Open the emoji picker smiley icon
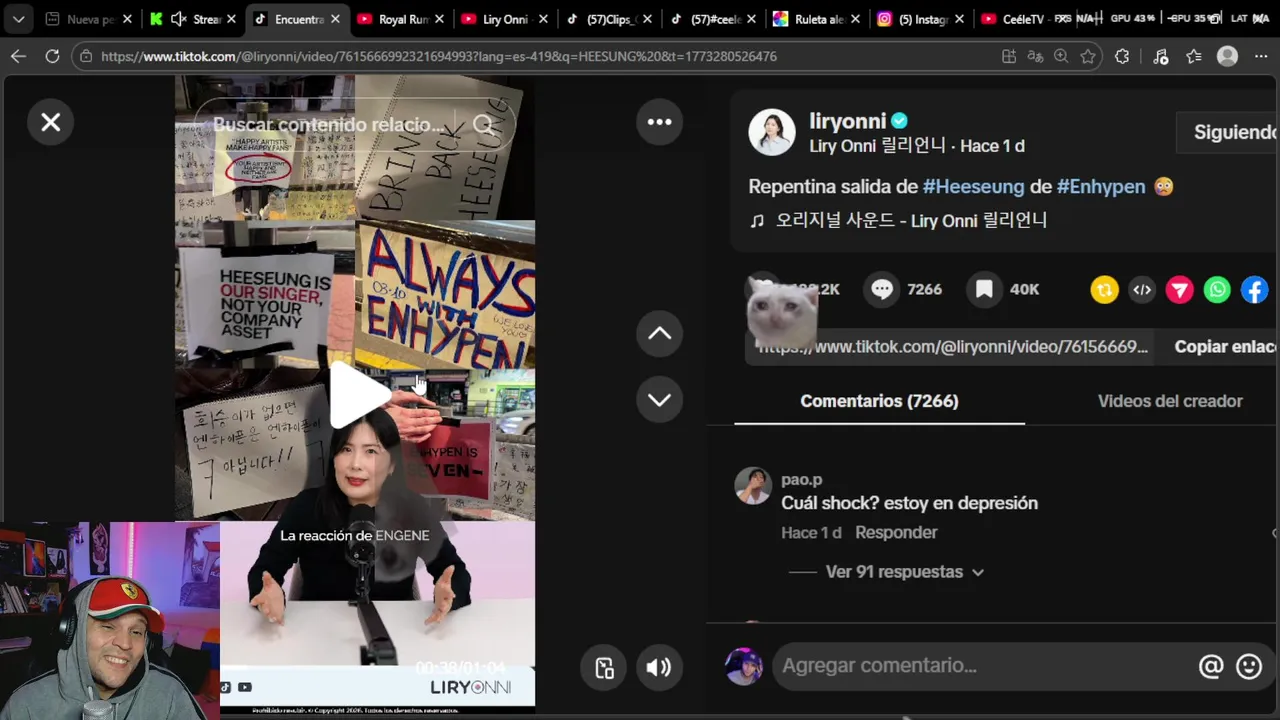 (x=1249, y=667)
